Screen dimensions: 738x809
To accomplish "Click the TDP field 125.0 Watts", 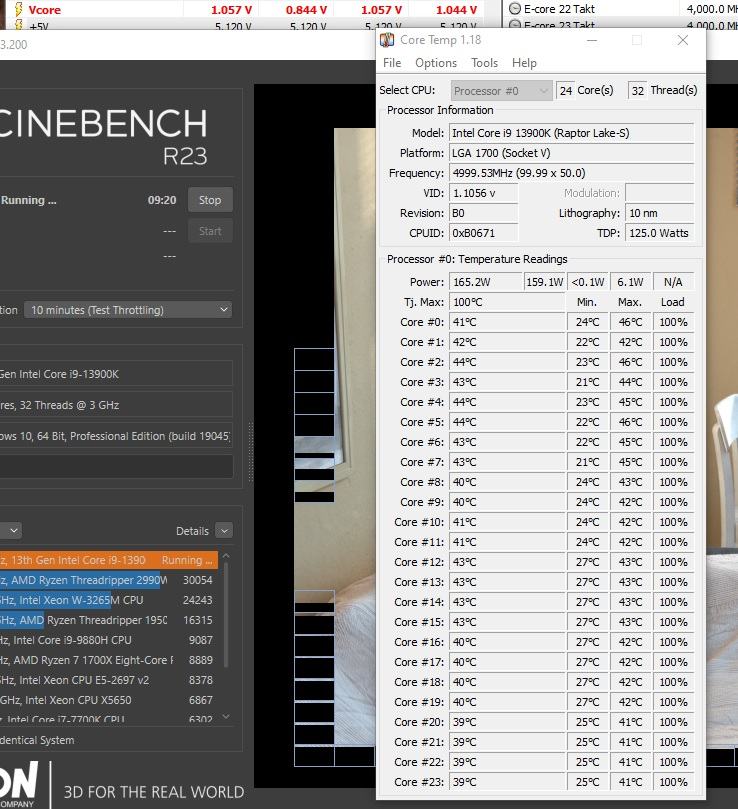I will [660, 233].
